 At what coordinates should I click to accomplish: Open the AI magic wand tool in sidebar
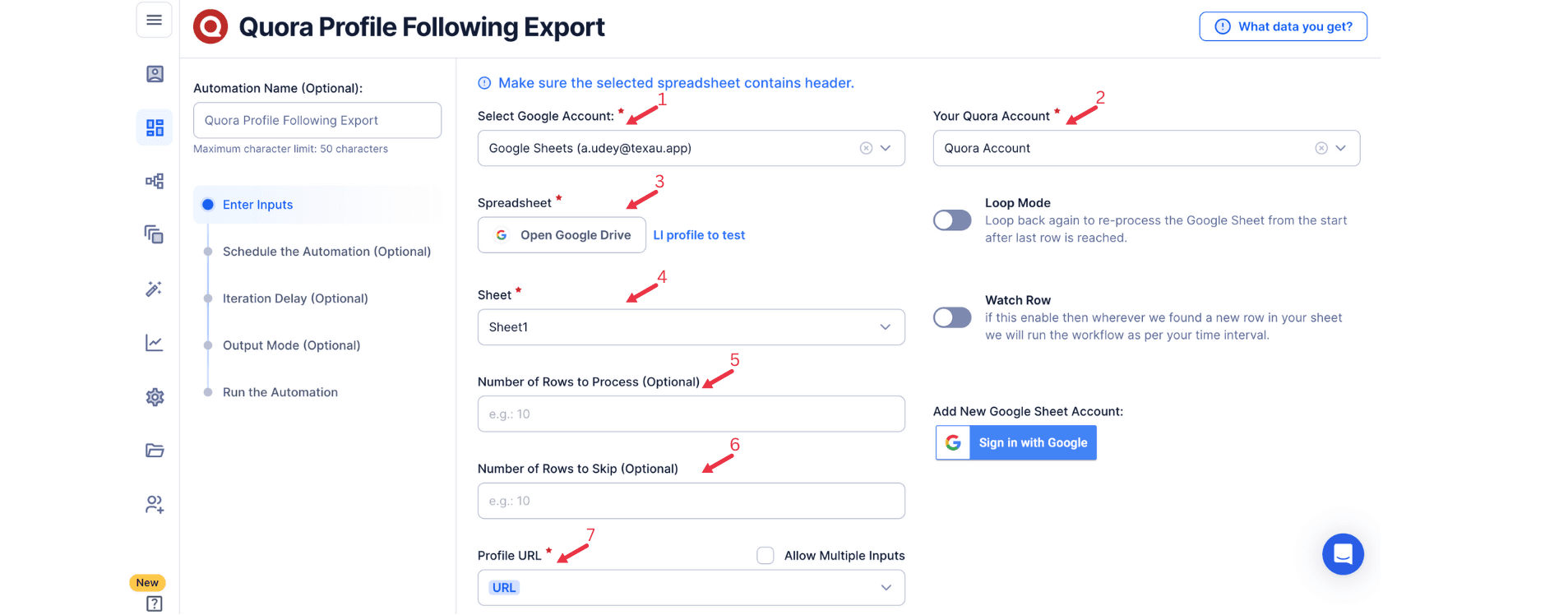(x=154, y=289)
